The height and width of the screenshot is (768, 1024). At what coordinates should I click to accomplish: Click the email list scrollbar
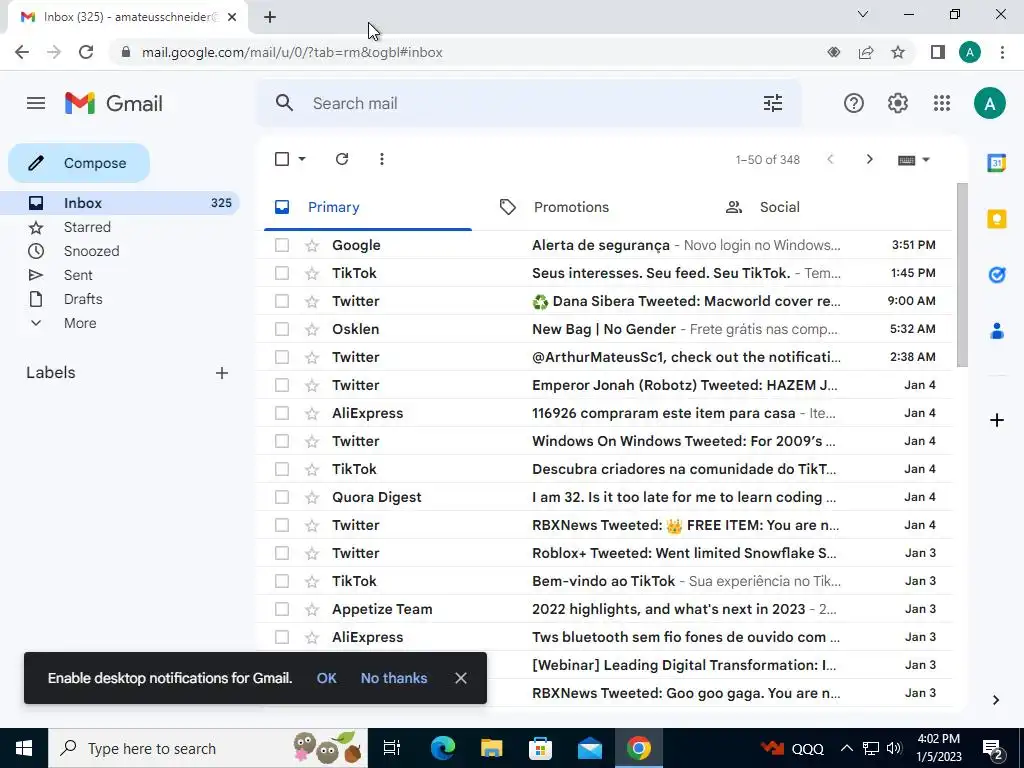(962, 274)
